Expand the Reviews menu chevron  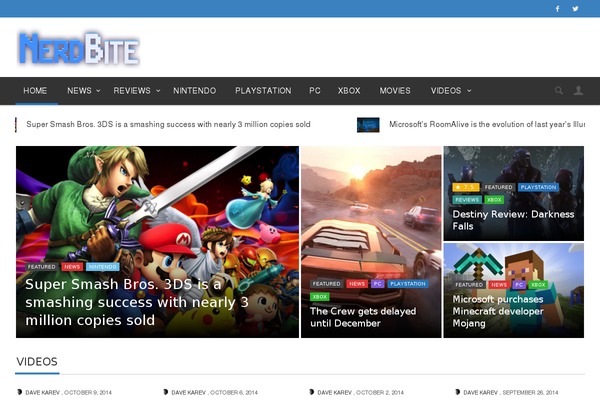(158, 91)
